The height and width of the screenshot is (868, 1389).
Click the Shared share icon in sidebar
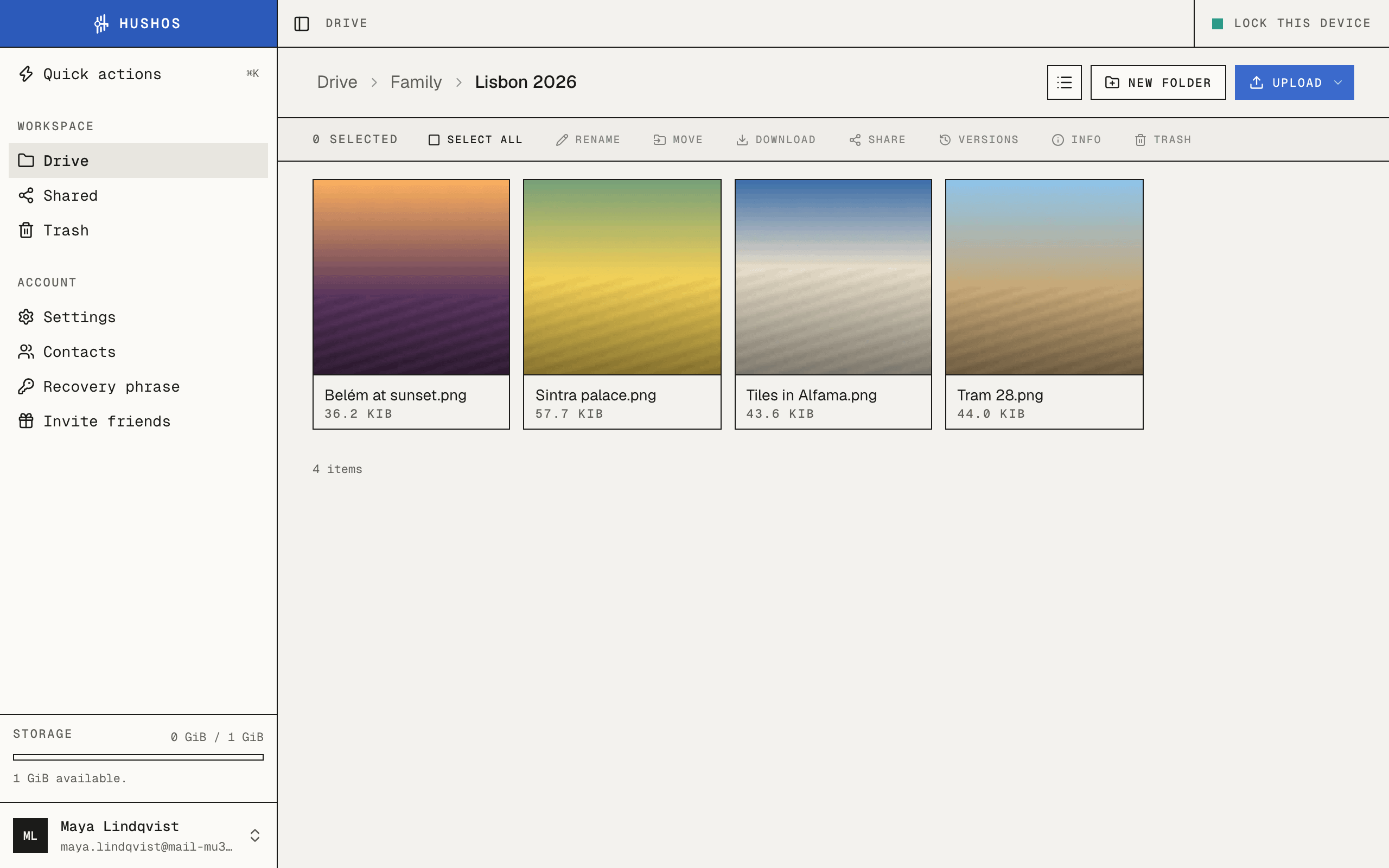[26, 195]
